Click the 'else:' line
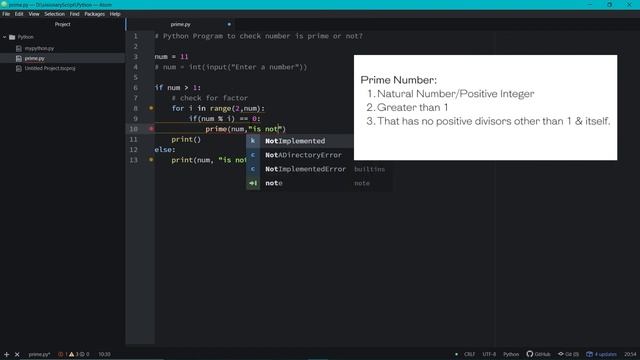This screenshot has width=640, height=360. coord(165,149)
